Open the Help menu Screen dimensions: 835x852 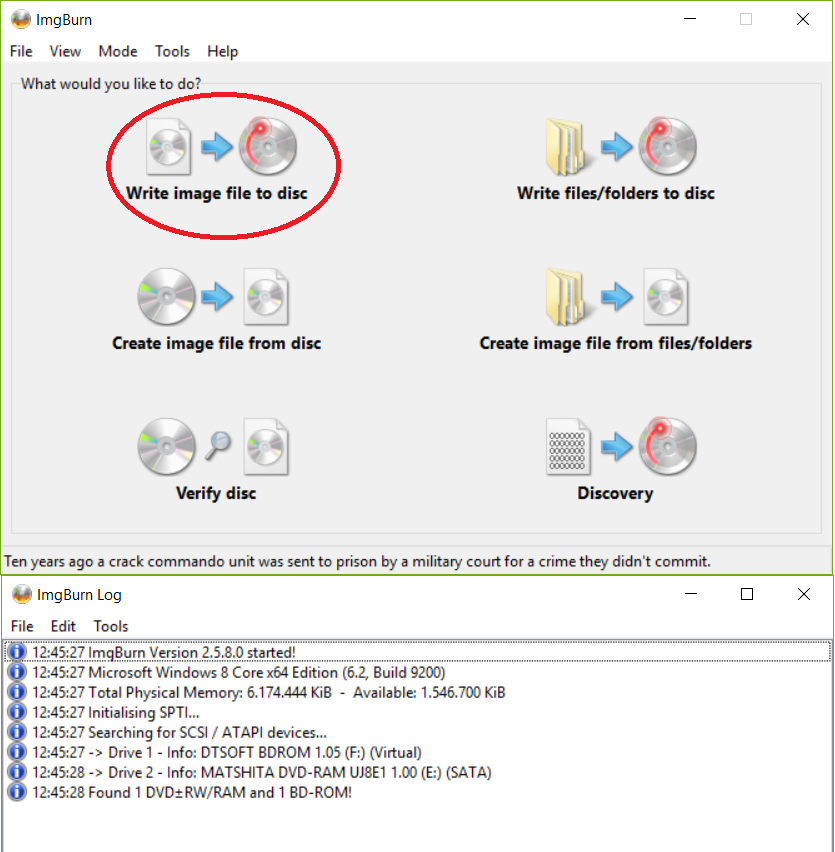(x=223, y=52)
